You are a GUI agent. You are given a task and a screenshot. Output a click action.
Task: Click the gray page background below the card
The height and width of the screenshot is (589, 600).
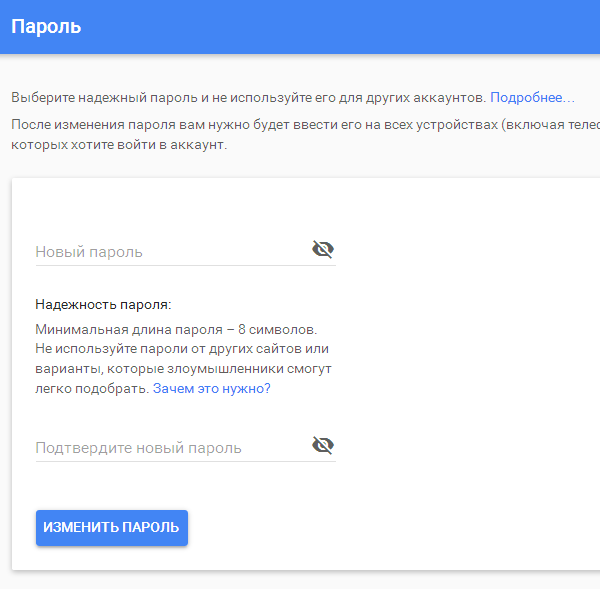click(300, 580)
